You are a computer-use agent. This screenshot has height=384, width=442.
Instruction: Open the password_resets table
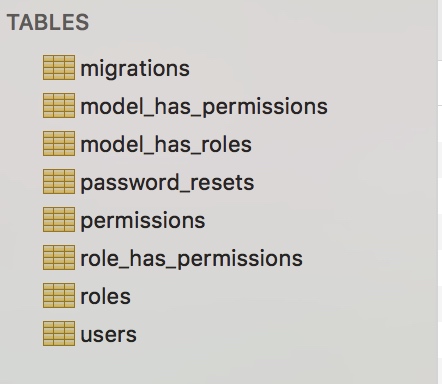[167, 183]
